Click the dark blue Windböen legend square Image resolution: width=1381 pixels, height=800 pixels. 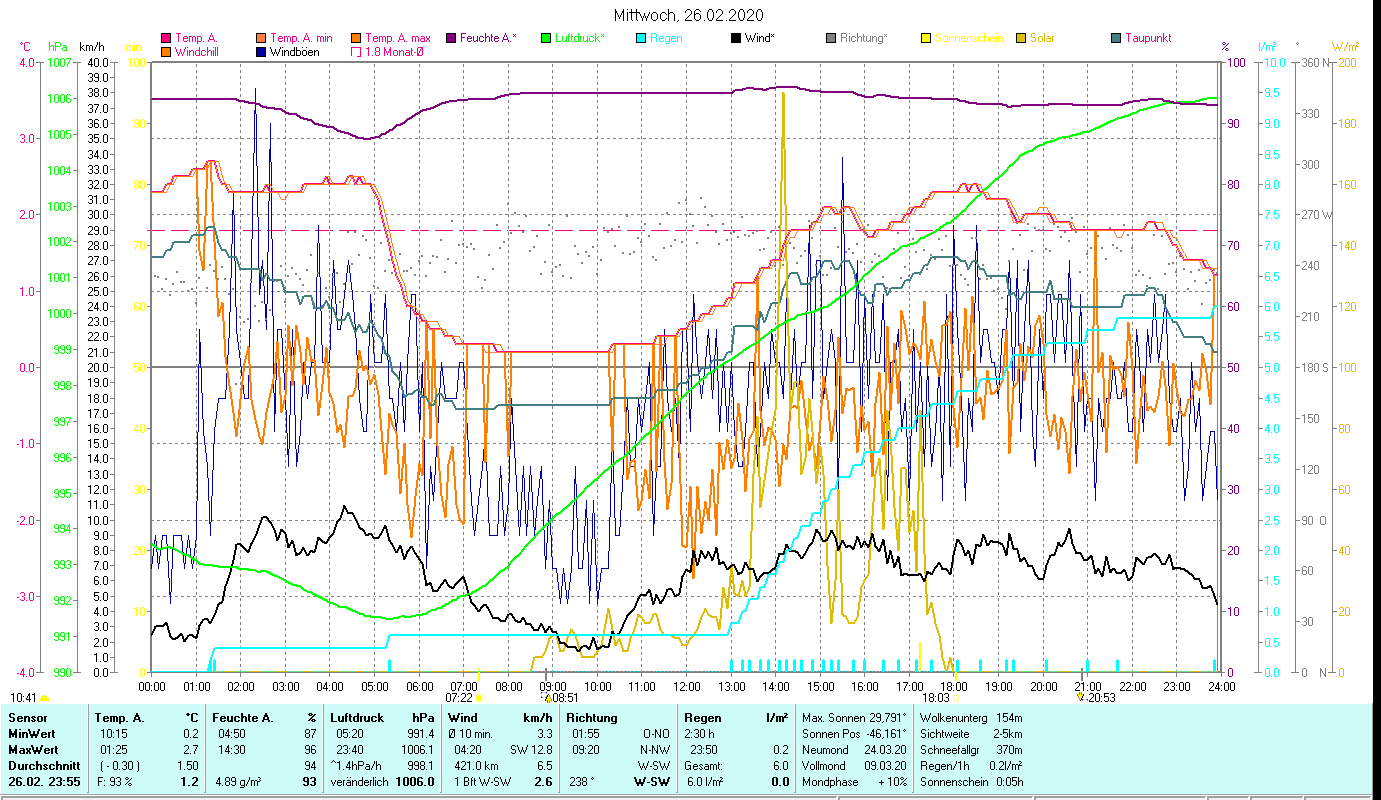click(x=262, y=52)
